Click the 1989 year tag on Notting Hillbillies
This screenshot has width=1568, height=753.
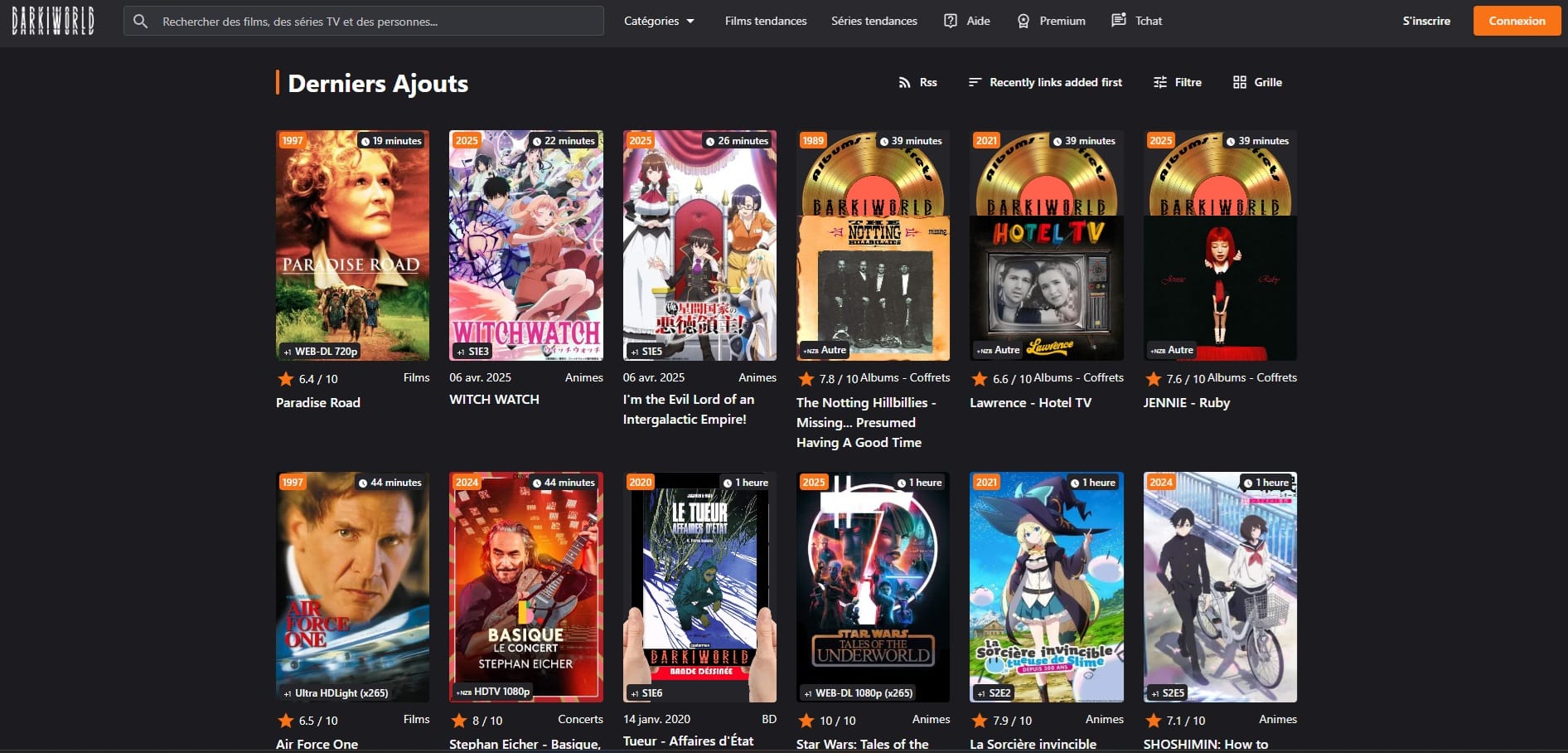point(813,140)
